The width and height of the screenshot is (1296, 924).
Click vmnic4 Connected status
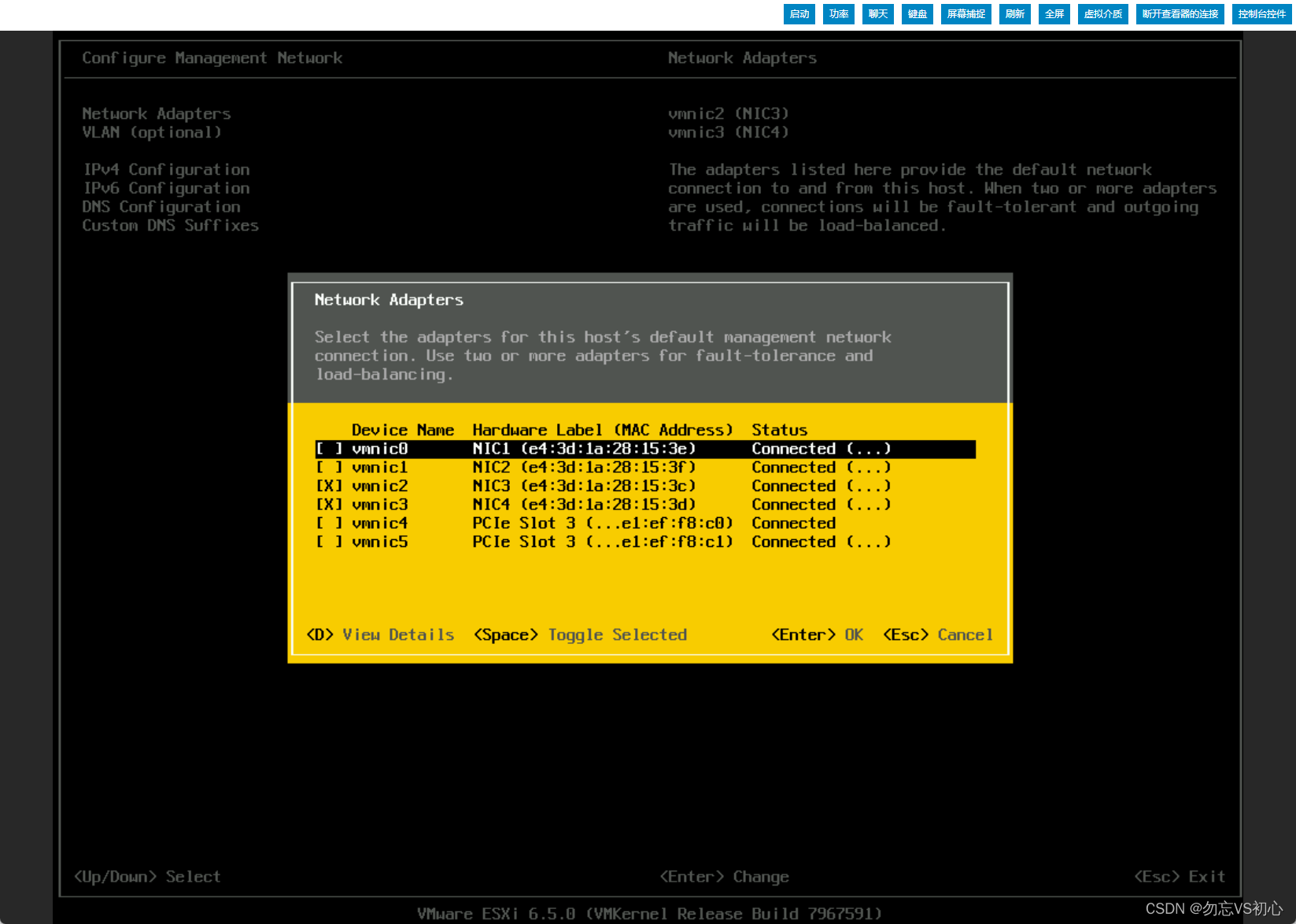click(x=793, y=523)
